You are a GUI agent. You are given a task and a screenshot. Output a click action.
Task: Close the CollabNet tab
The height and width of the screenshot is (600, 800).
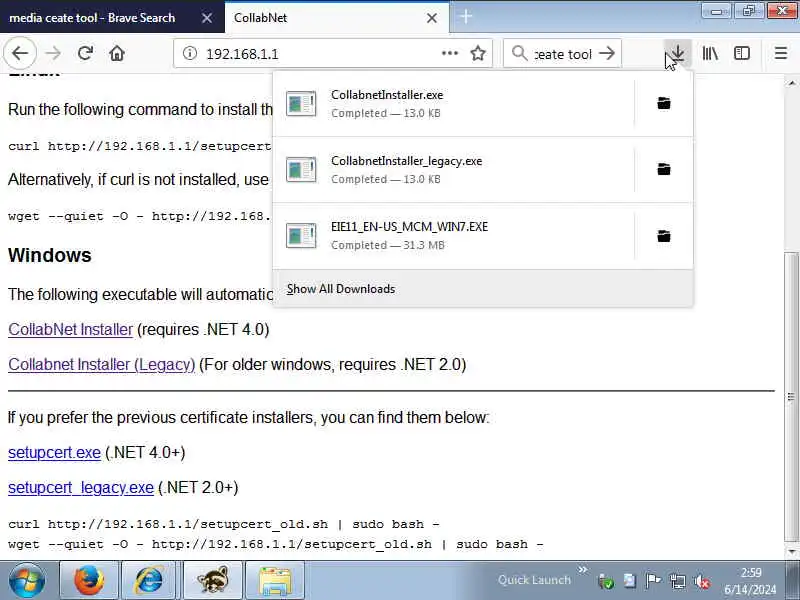click(x=432, y=18)
